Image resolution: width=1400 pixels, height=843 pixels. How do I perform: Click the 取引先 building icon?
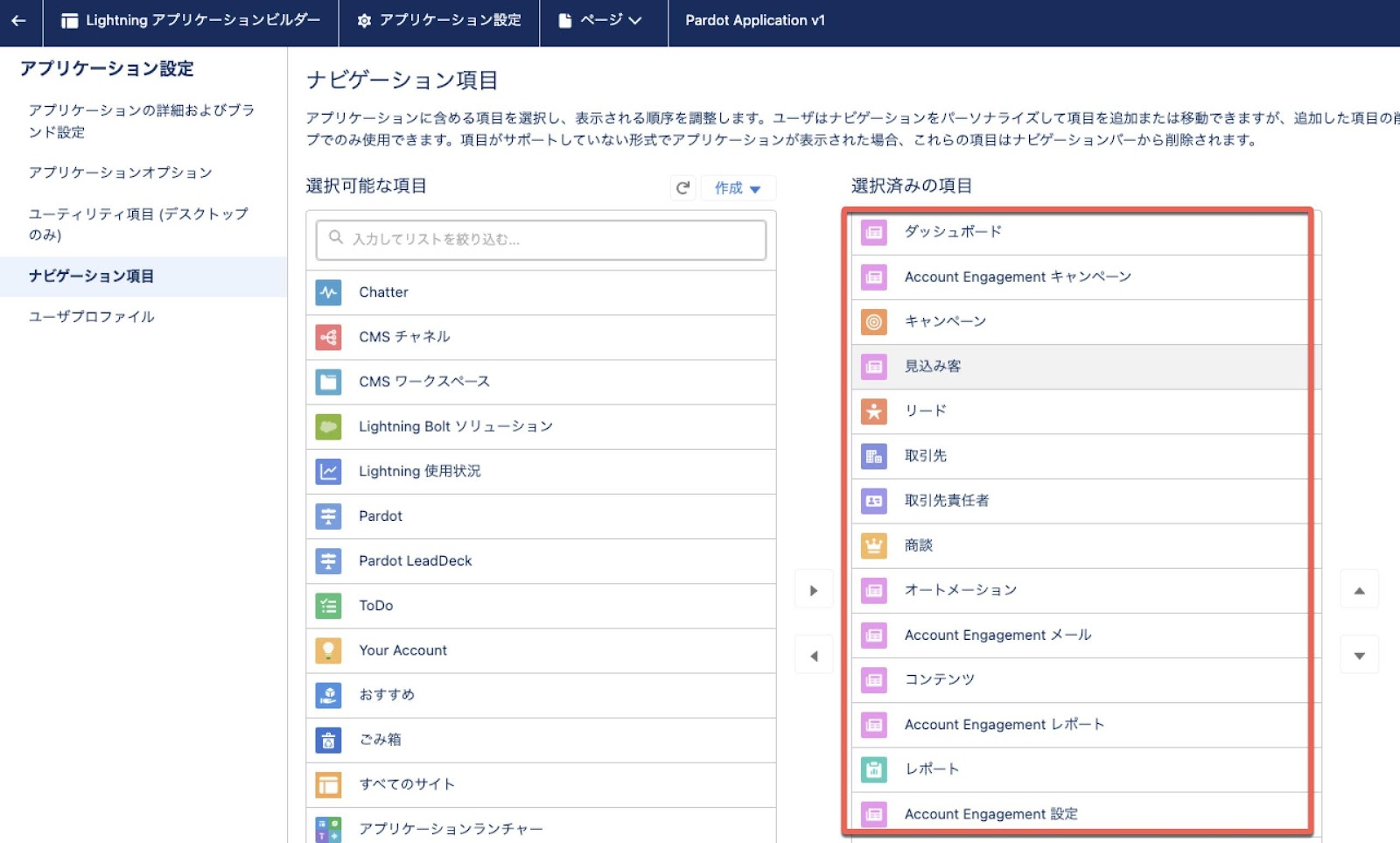[x=874, y=456]
